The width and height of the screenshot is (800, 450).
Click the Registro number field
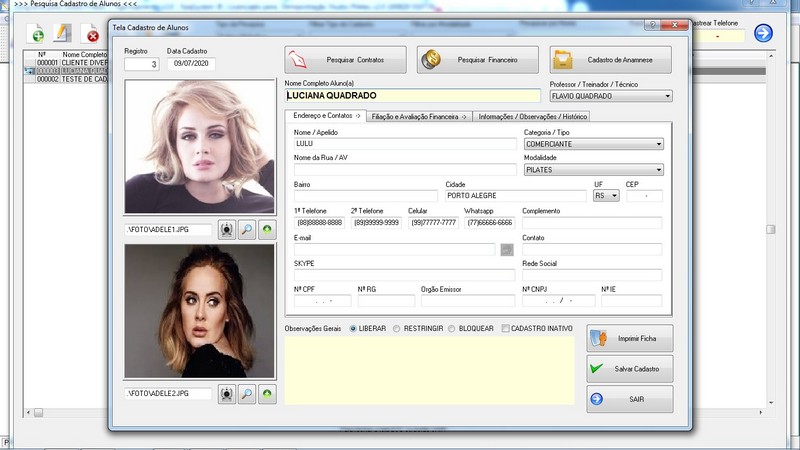pyautogui.click(x=142, y=64)
